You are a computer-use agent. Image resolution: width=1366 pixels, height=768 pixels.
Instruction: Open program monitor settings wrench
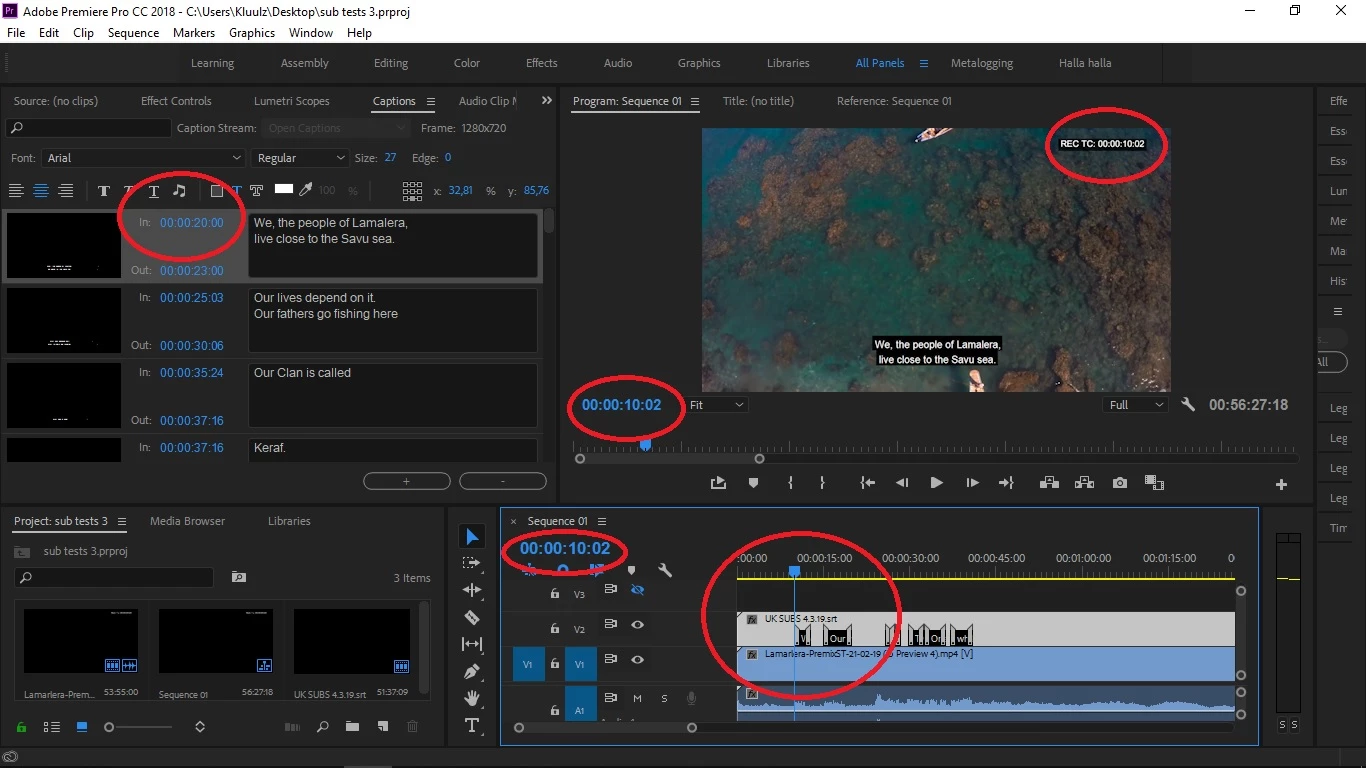(1188, 405)
